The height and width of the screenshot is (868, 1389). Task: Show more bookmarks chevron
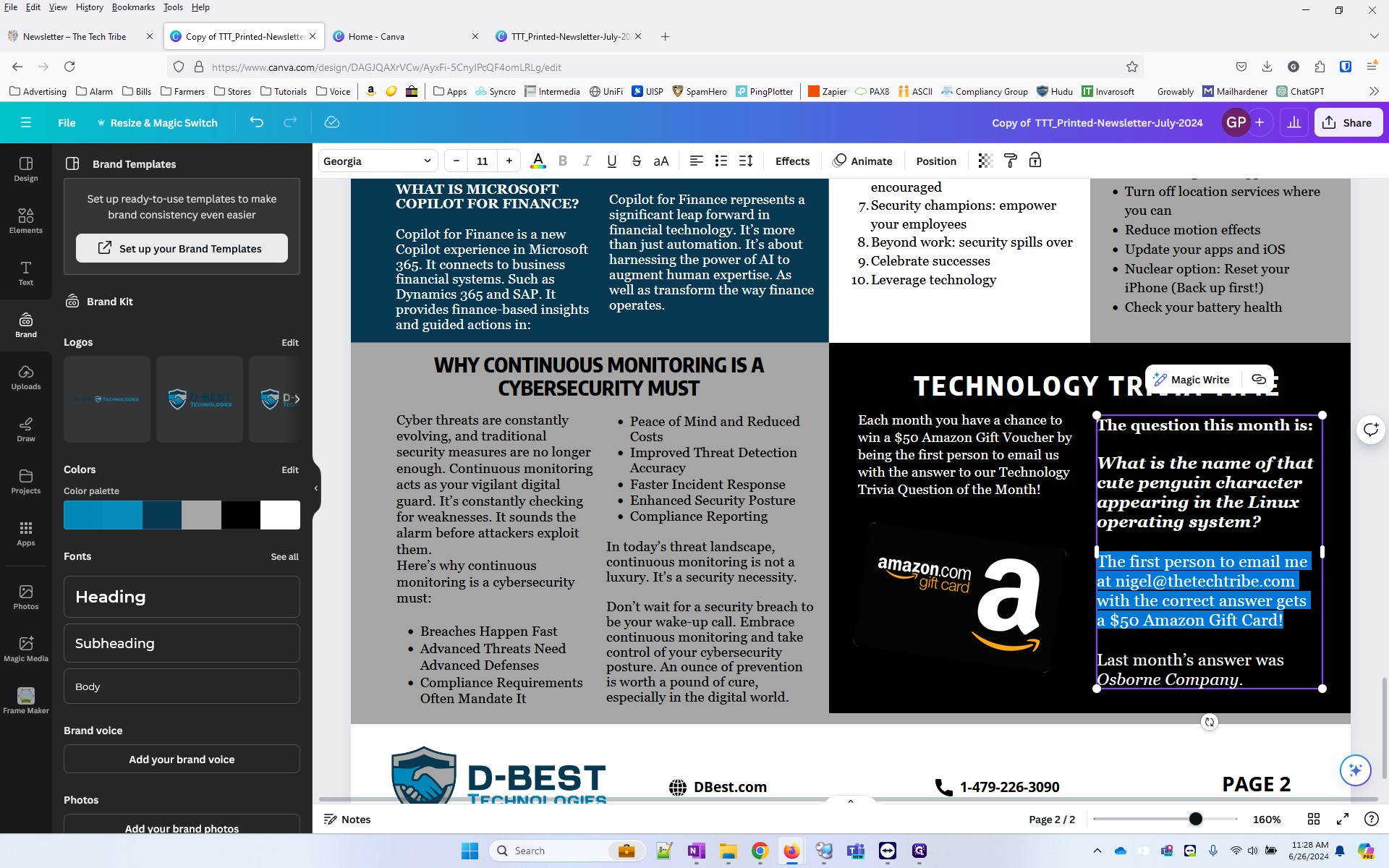coord(1374,91)
